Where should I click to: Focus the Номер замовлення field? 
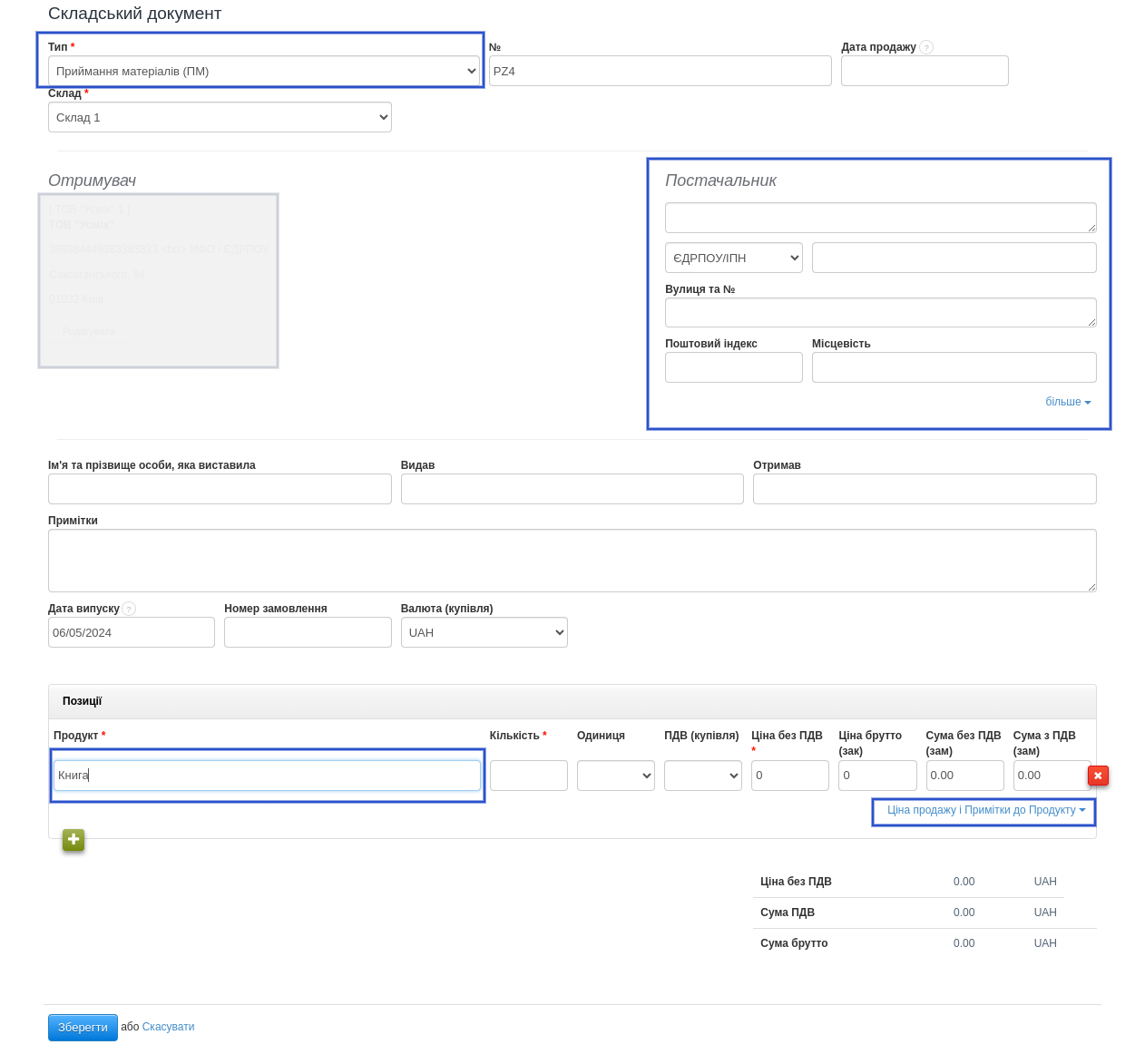click(308, 632)
